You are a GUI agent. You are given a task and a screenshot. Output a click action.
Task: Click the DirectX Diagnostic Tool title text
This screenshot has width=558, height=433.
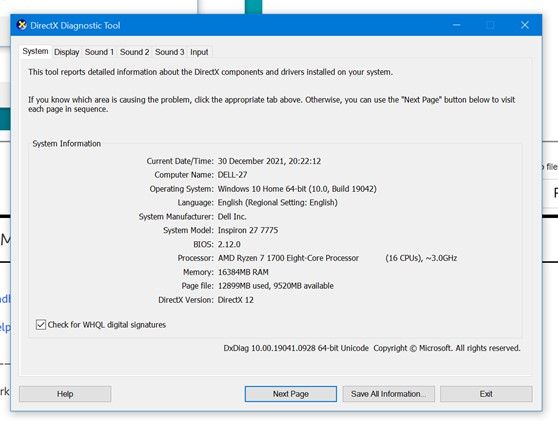pyautogui.click(x=75, y=25)
